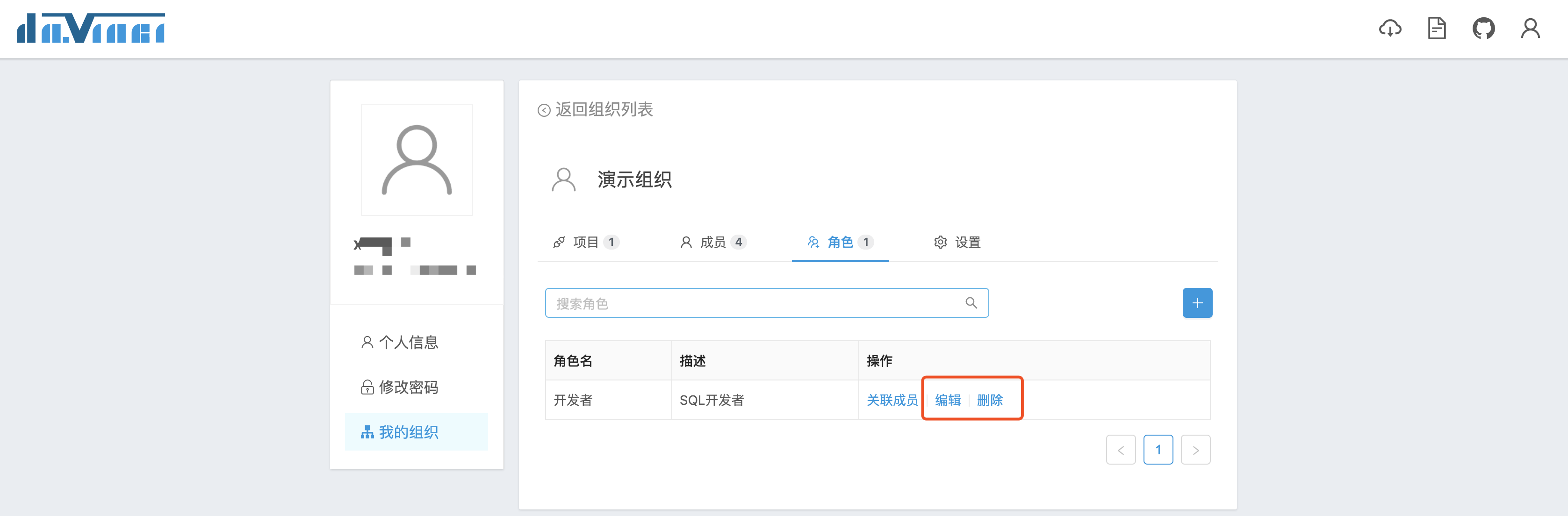Viewport: 1568px width, 516px height.
Task: Go to next page arrow in pagination
Action: [x=1195, y=450]
